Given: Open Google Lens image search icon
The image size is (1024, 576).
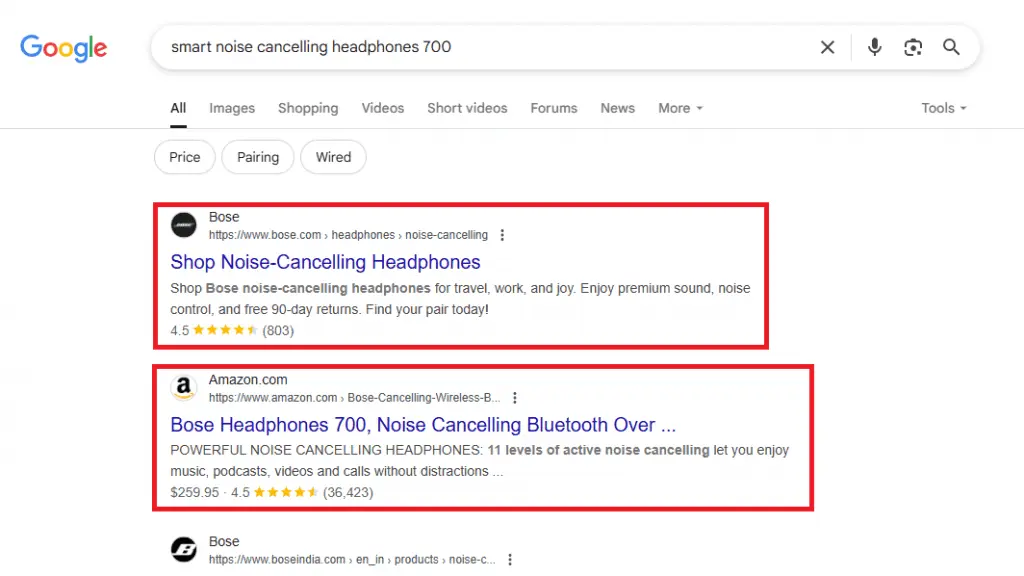Looking at the screenshot, I should (912, 47).
